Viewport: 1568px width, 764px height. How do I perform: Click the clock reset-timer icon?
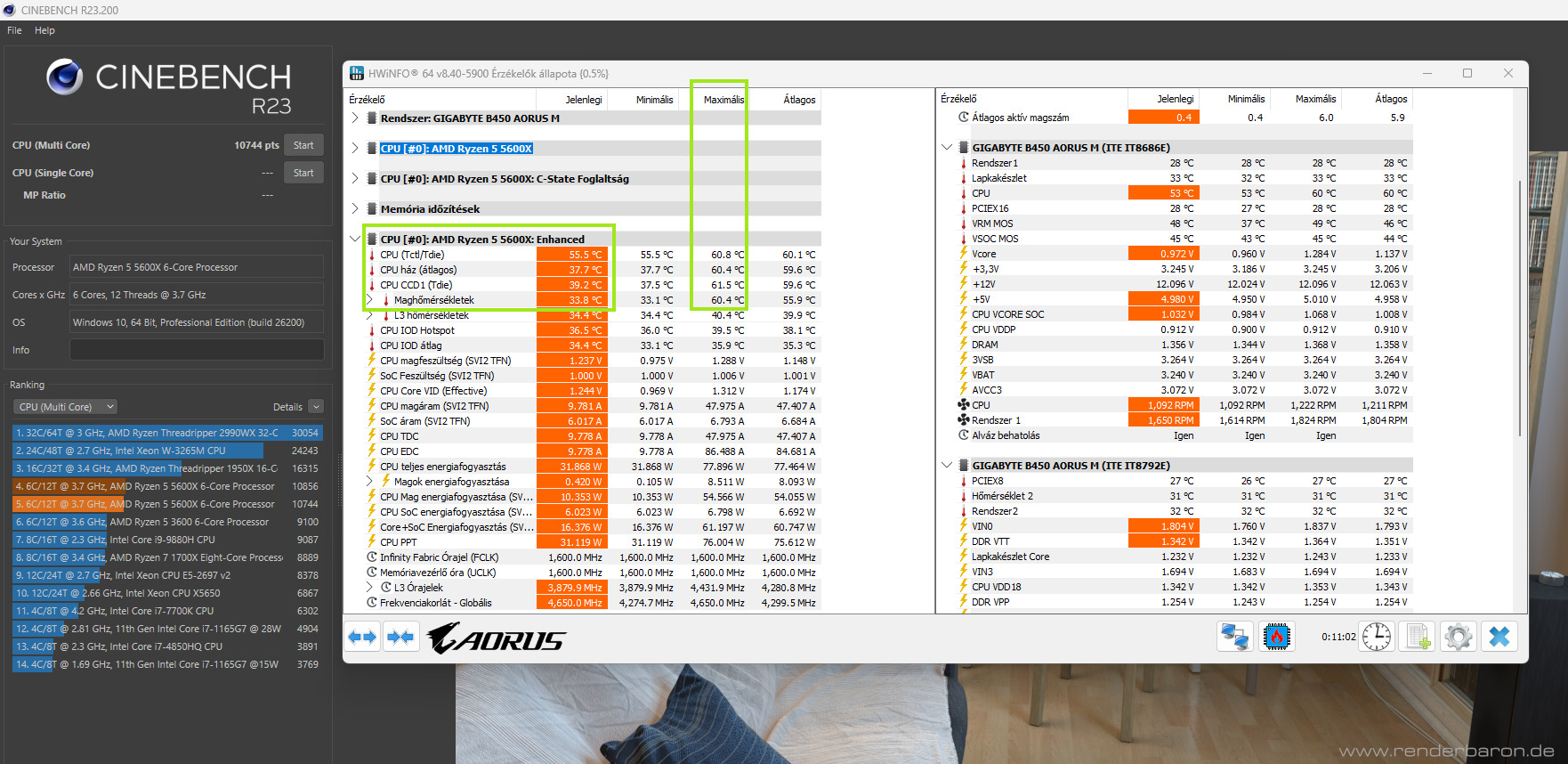click(x=1377, y=637)
